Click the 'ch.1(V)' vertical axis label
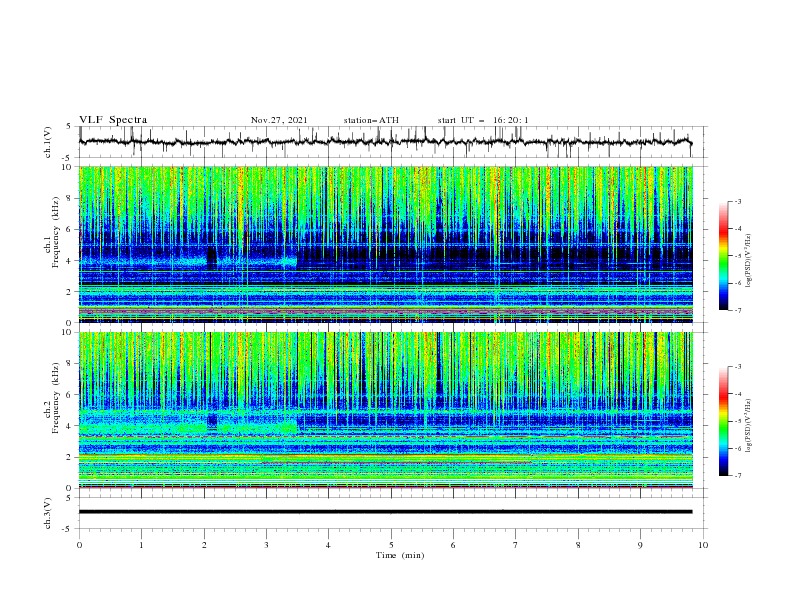The image size is (792, 612). (48, 142)
